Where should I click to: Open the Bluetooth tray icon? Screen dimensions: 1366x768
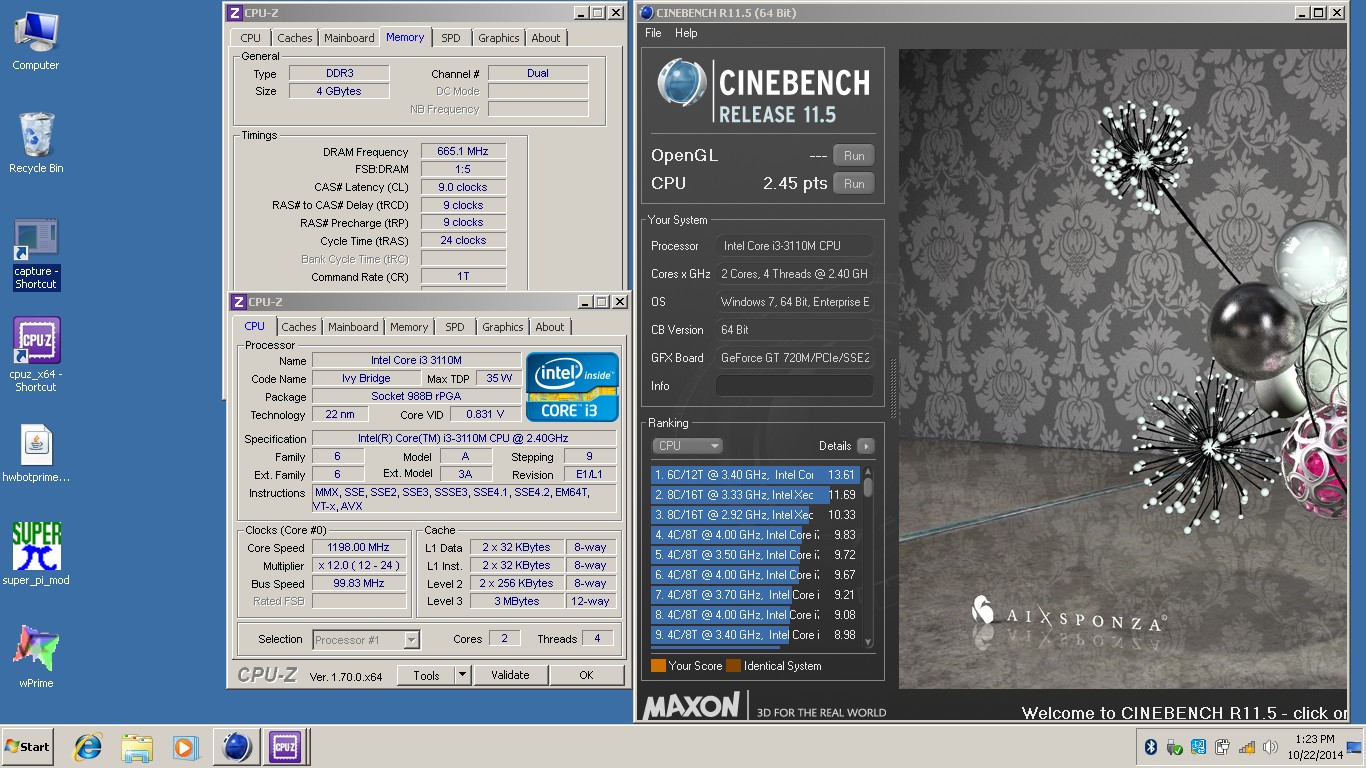click(x=1150, y=747)
